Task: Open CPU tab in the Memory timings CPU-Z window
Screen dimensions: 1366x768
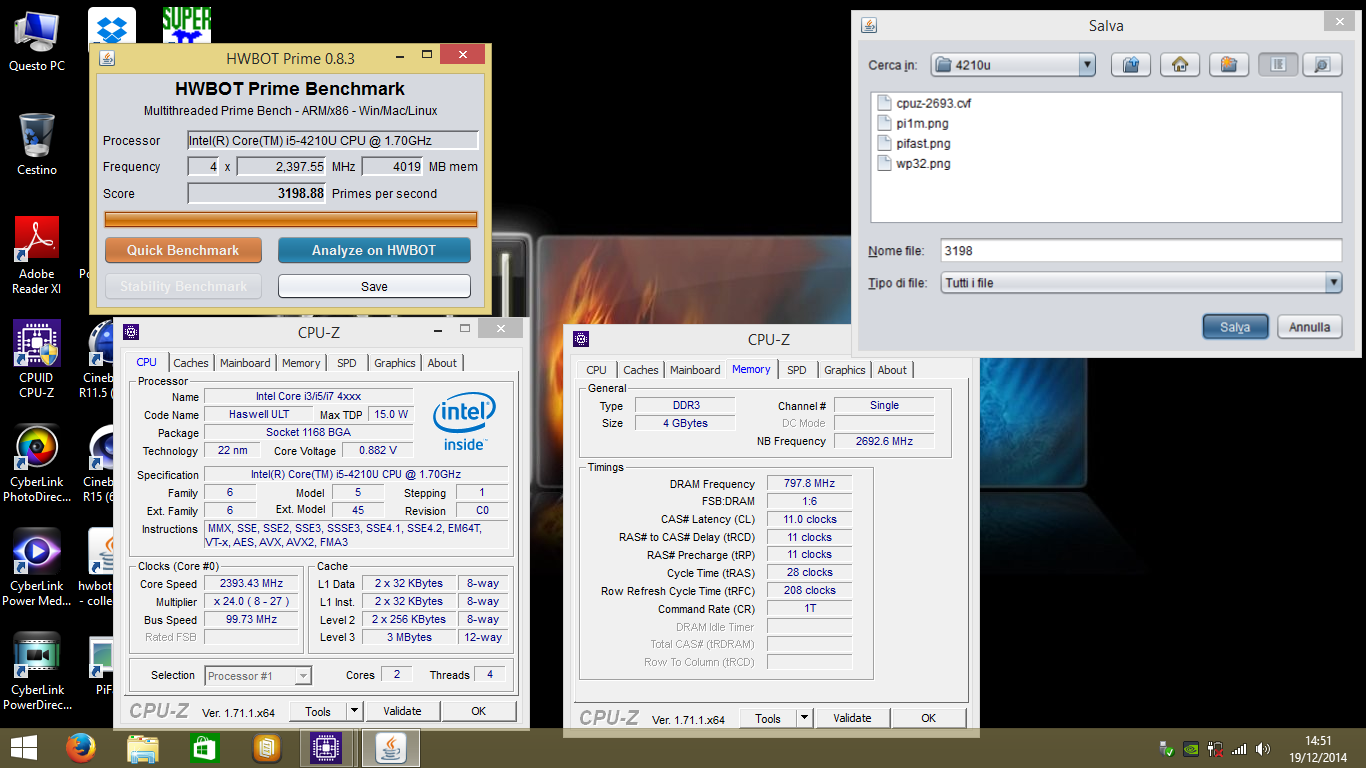Action: tap(597, 370)
